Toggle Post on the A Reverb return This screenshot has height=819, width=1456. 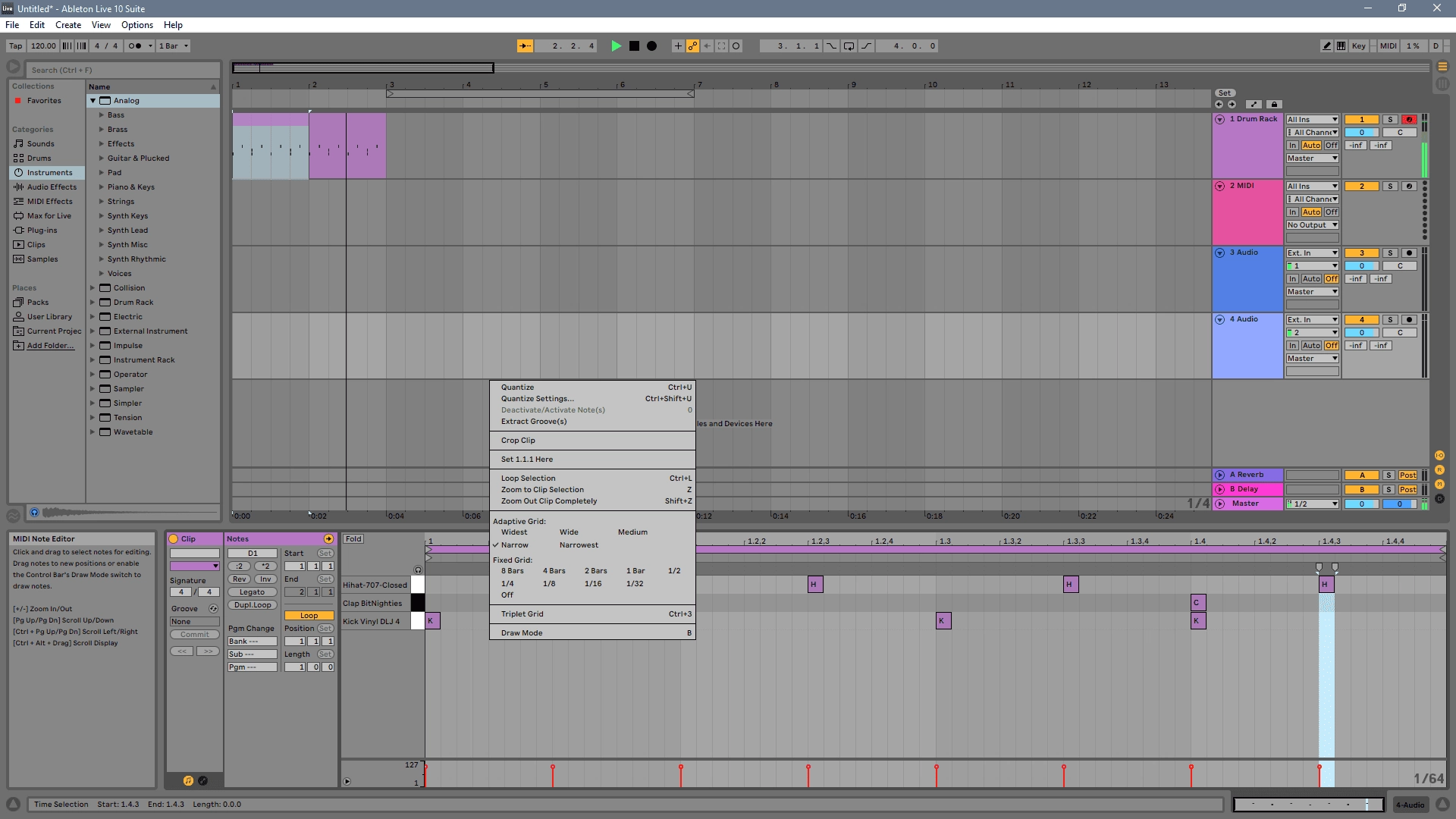pos(1408,475)
